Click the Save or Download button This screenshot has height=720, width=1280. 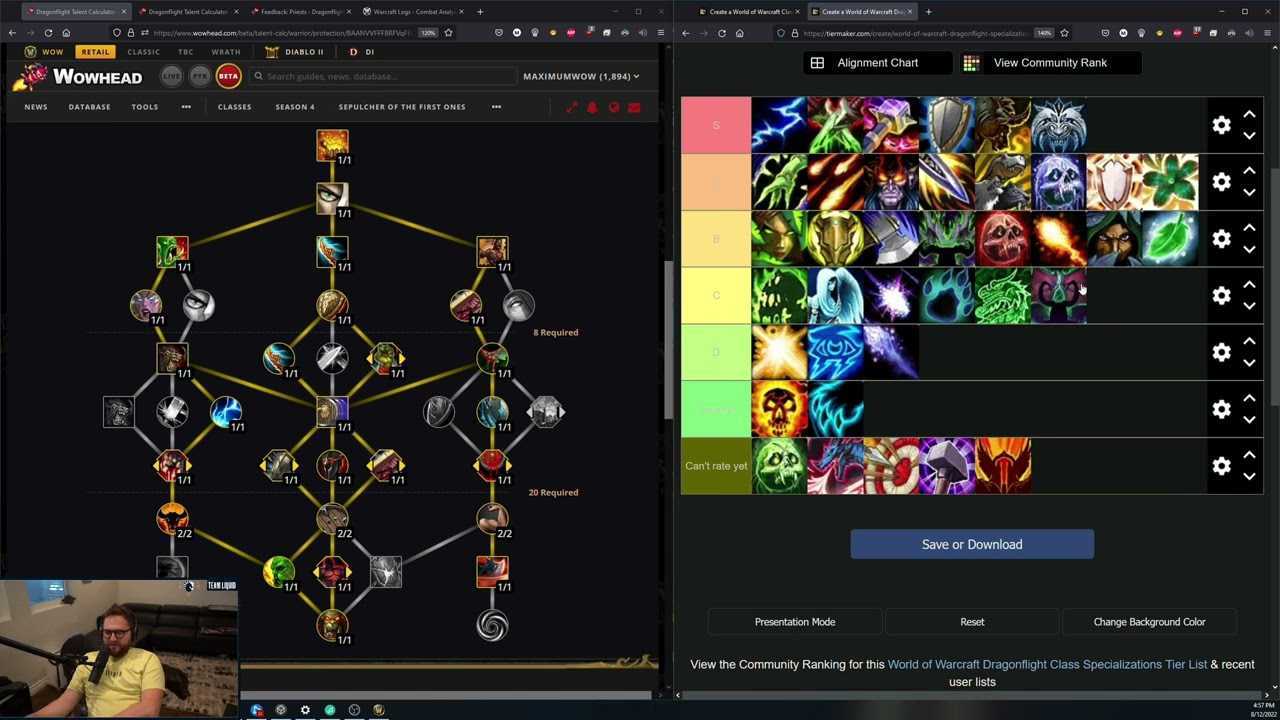[972, 544]
